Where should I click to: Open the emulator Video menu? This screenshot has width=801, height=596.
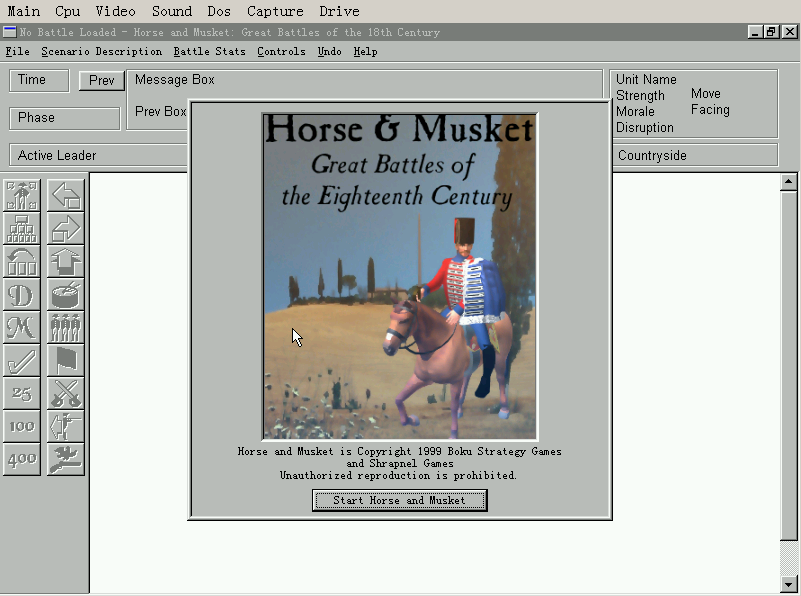(115, 11)
